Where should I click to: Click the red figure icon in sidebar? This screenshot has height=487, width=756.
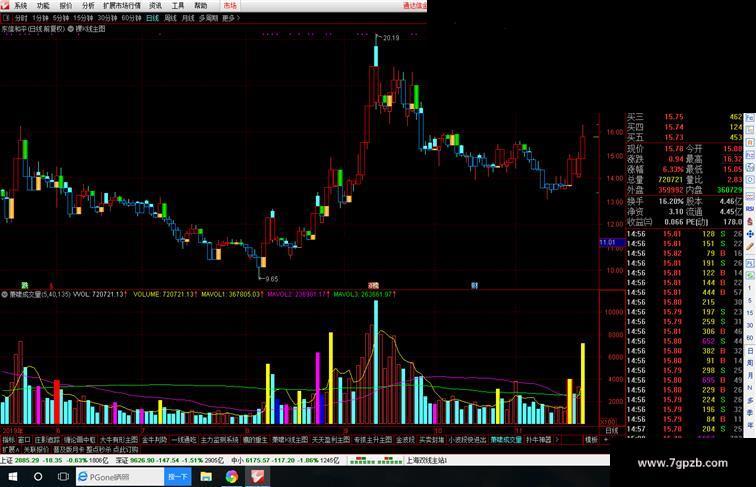coord(750,221)
